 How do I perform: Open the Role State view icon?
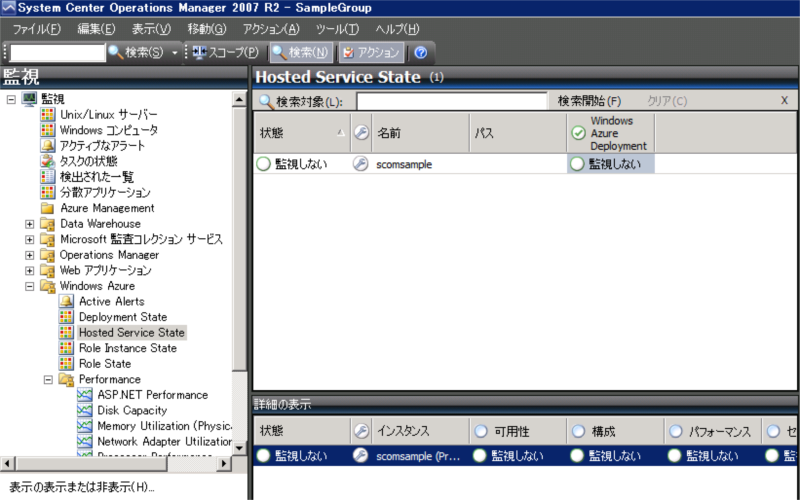pyautogui.click(x=66, y=364)
